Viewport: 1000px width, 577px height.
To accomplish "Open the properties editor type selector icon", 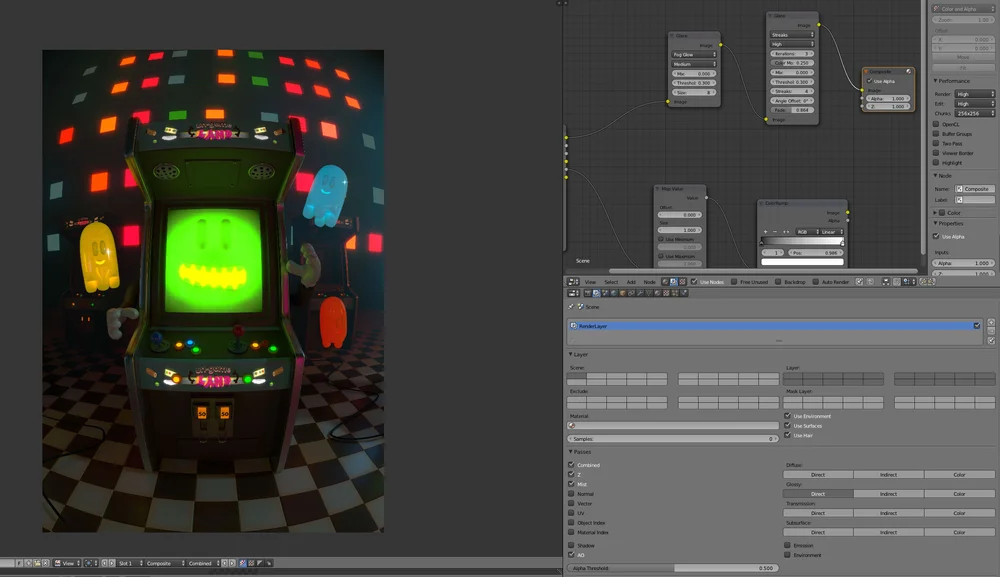I will (x=573, y=293).
